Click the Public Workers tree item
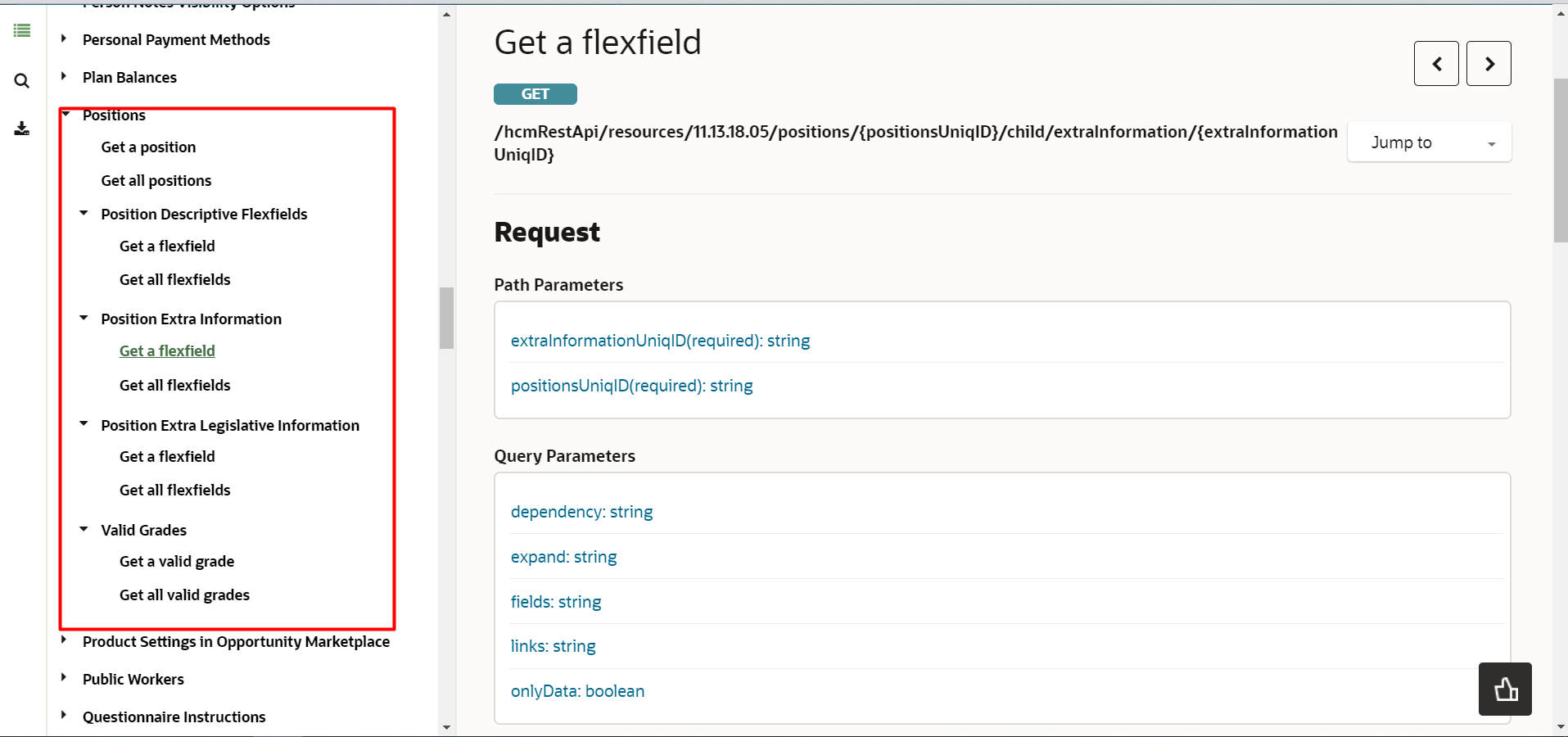Image resolution: width=1568 pixels, height=737 pixels. (133, 680)
